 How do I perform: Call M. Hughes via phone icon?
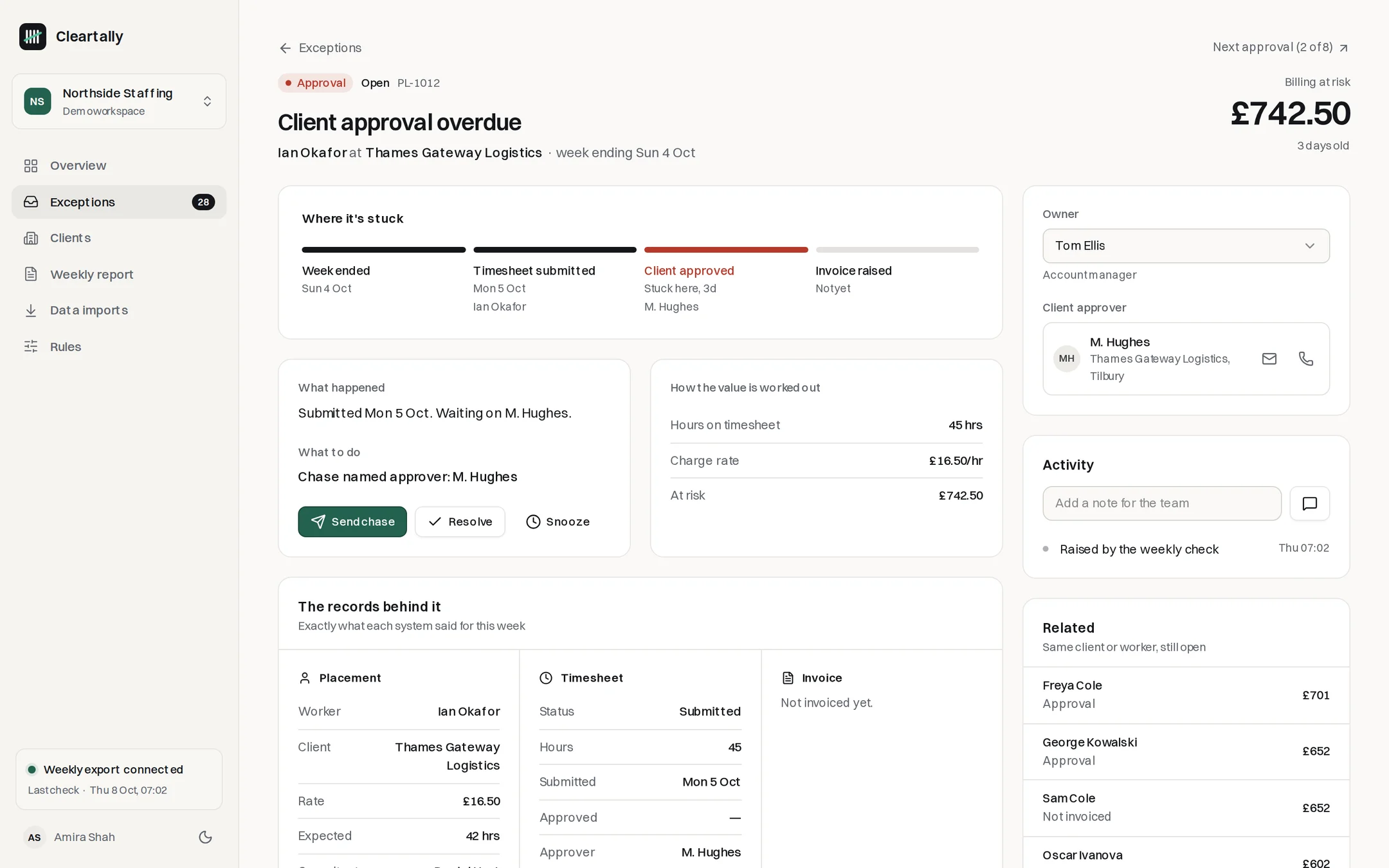click(1305, 359)
